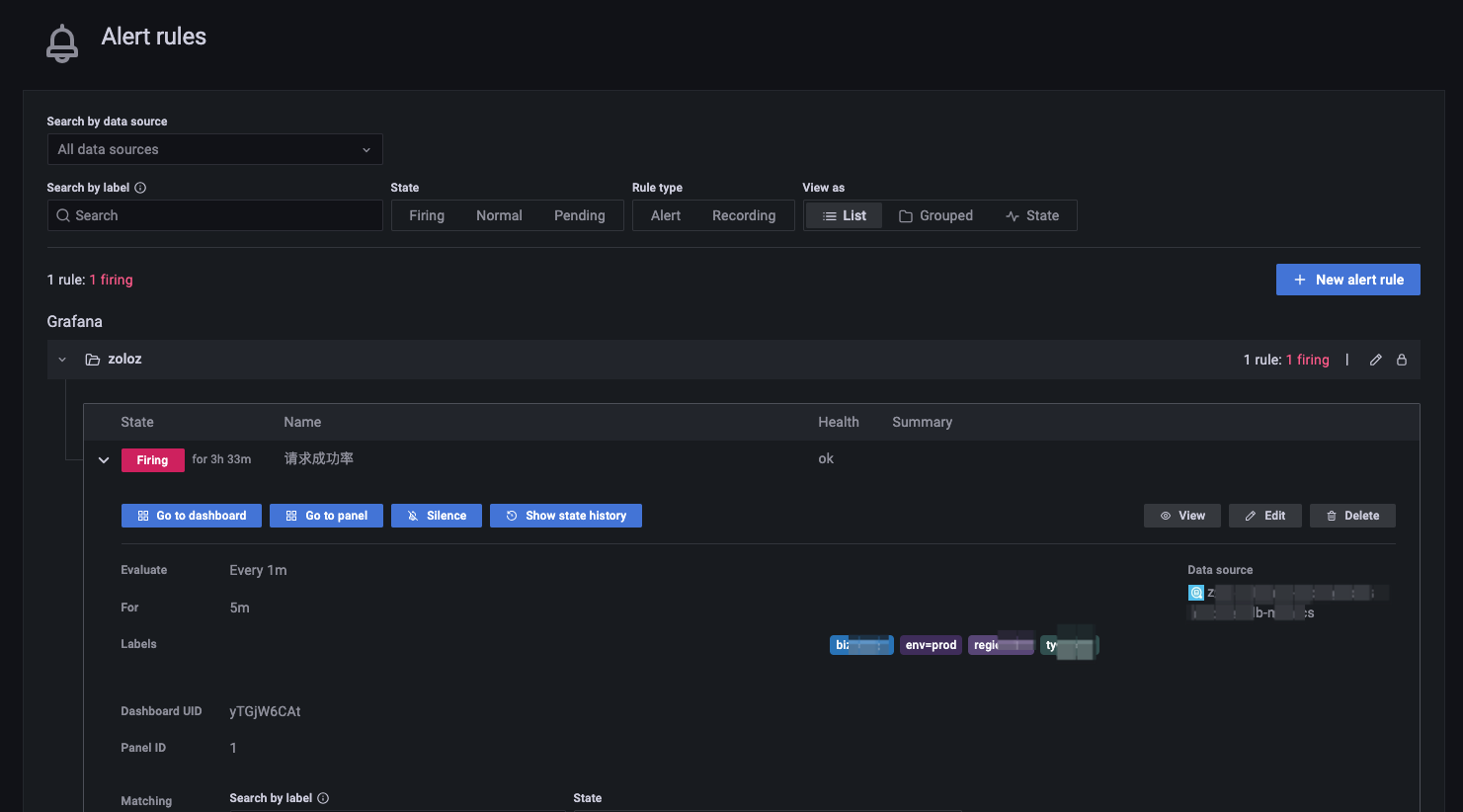Screen dimensions: 1463x812
Task: Click the Search by label info icon
Action: coord(140,188)
